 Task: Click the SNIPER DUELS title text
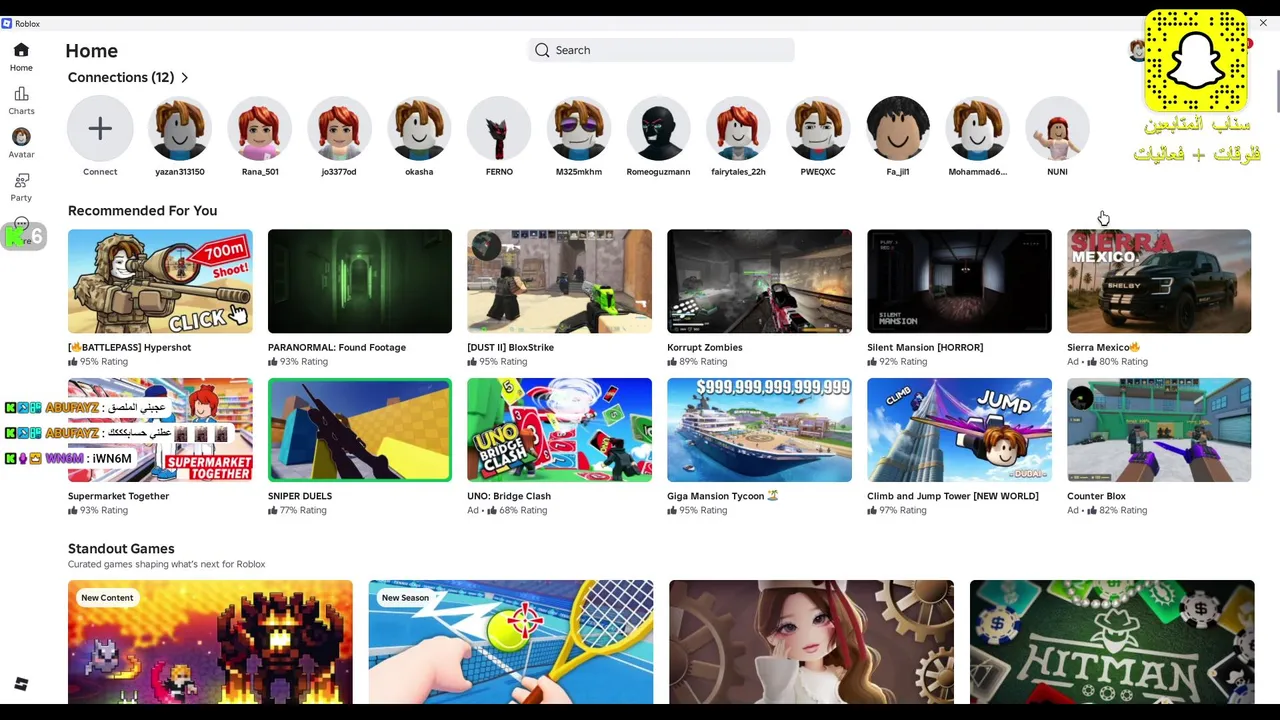click(300, 496)
